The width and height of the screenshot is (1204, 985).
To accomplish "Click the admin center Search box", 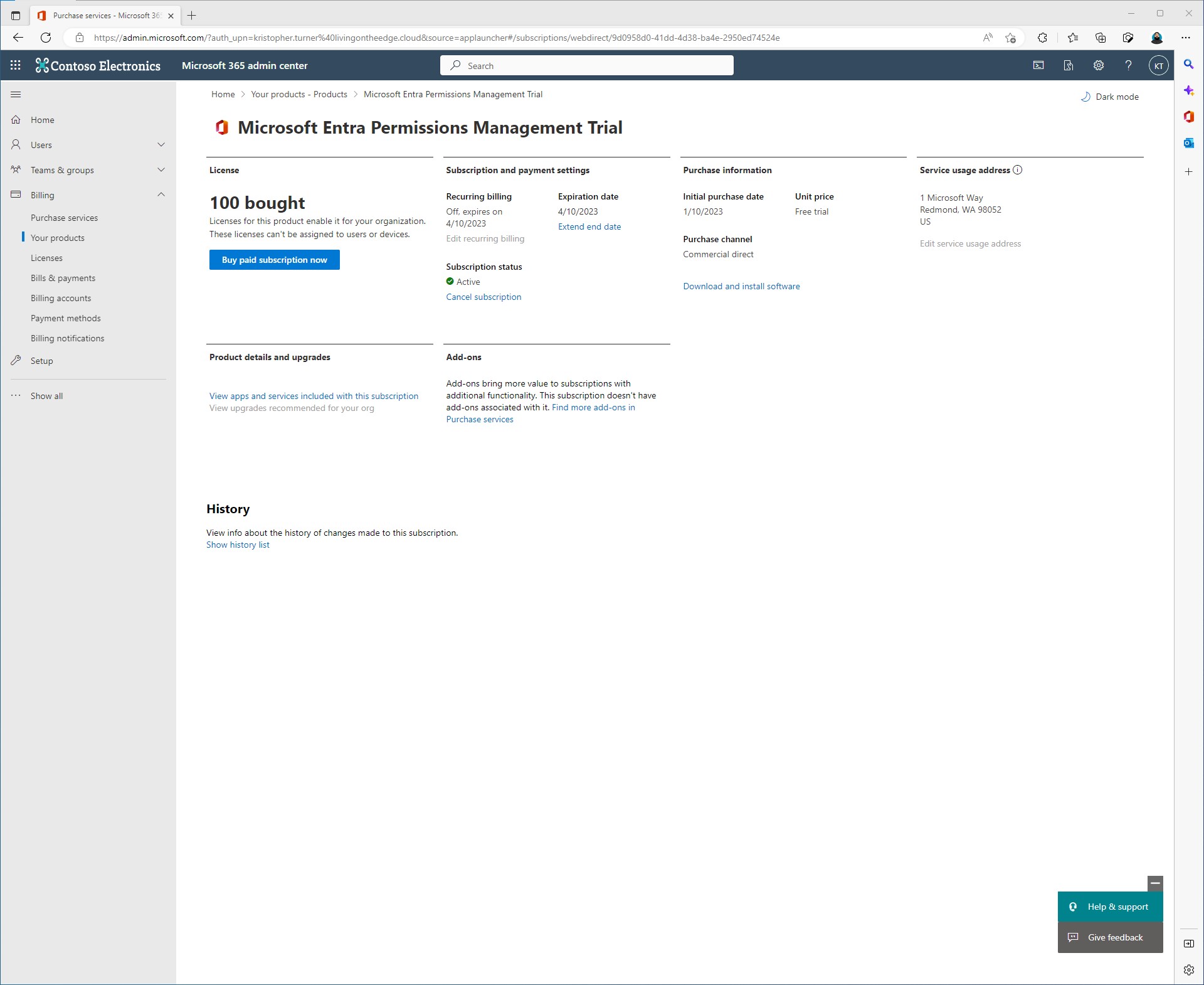I will coord(587,65).
